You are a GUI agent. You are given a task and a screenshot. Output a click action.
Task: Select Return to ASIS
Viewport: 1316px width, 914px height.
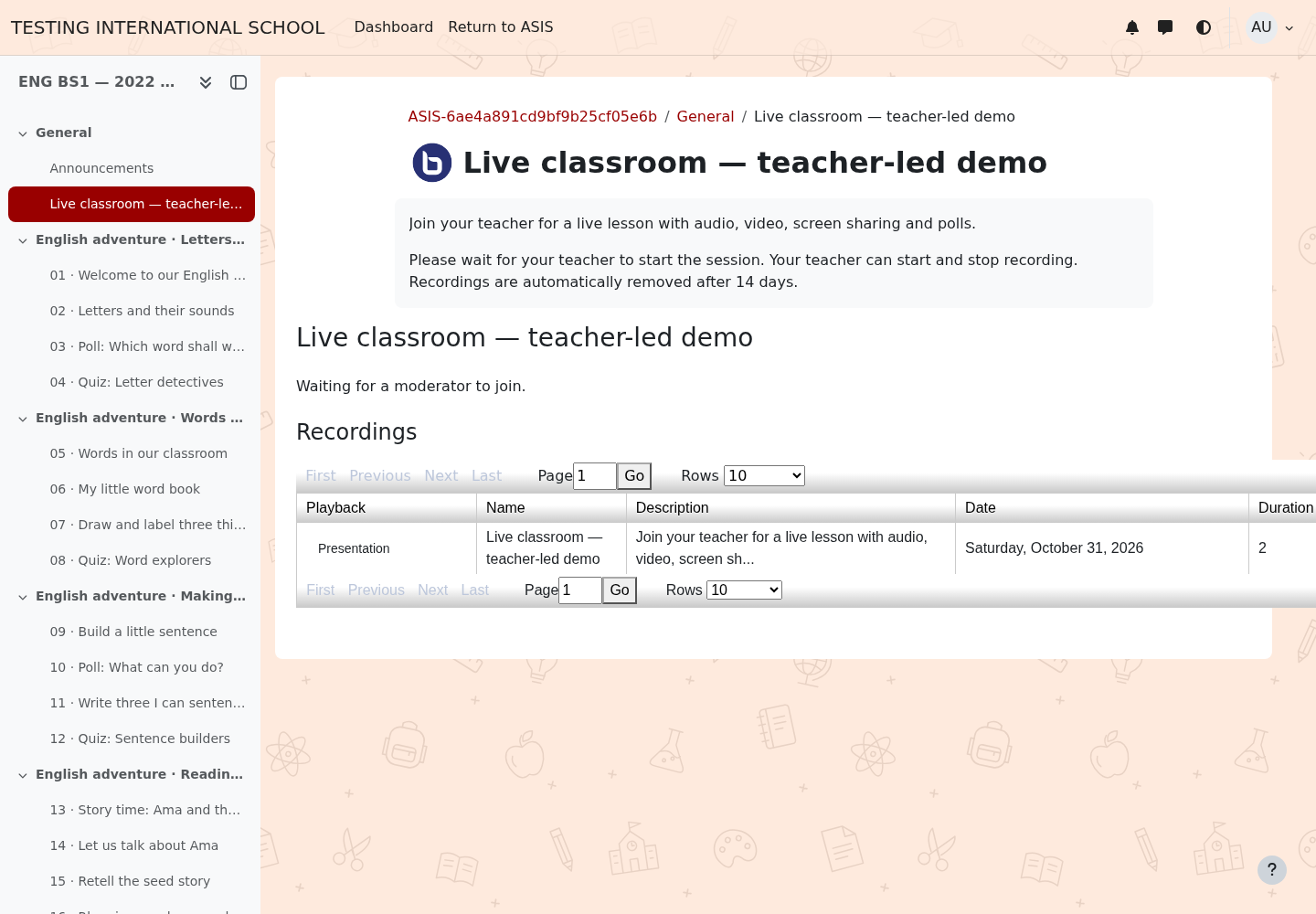tap(501, 27)
